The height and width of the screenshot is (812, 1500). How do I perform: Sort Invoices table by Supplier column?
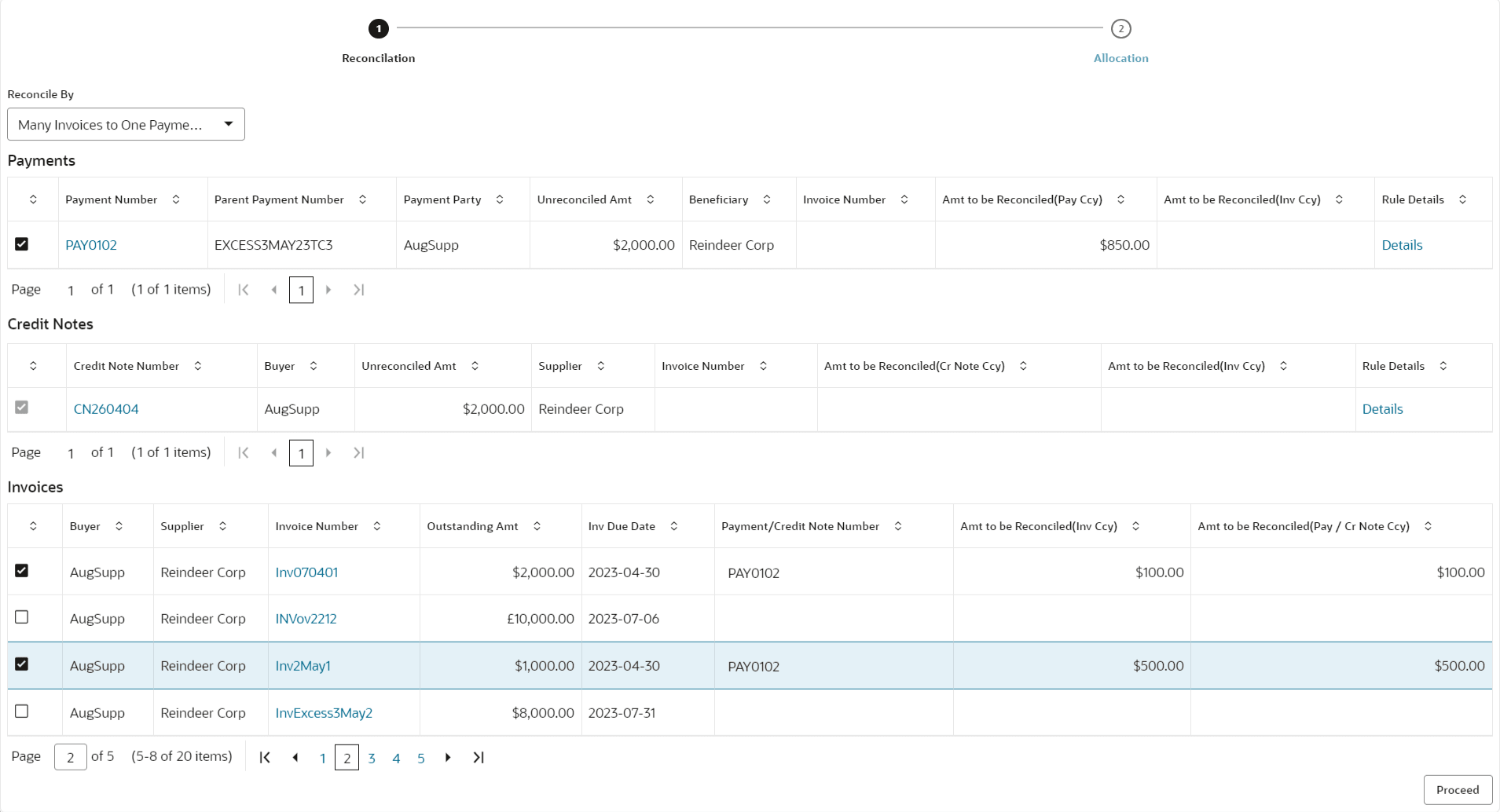(223, 526)
